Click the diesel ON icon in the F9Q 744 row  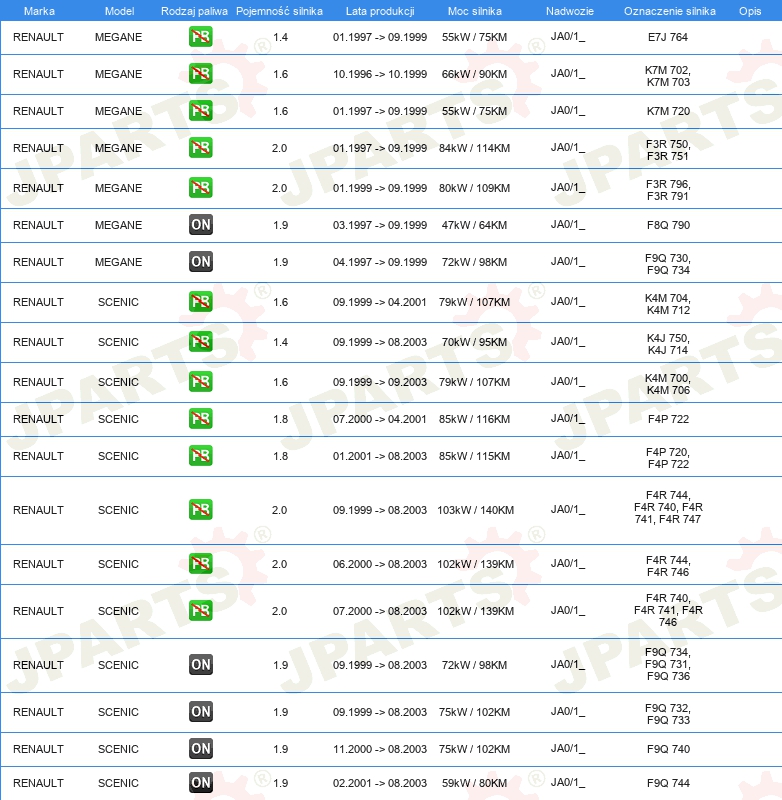(x=200, y=783)
